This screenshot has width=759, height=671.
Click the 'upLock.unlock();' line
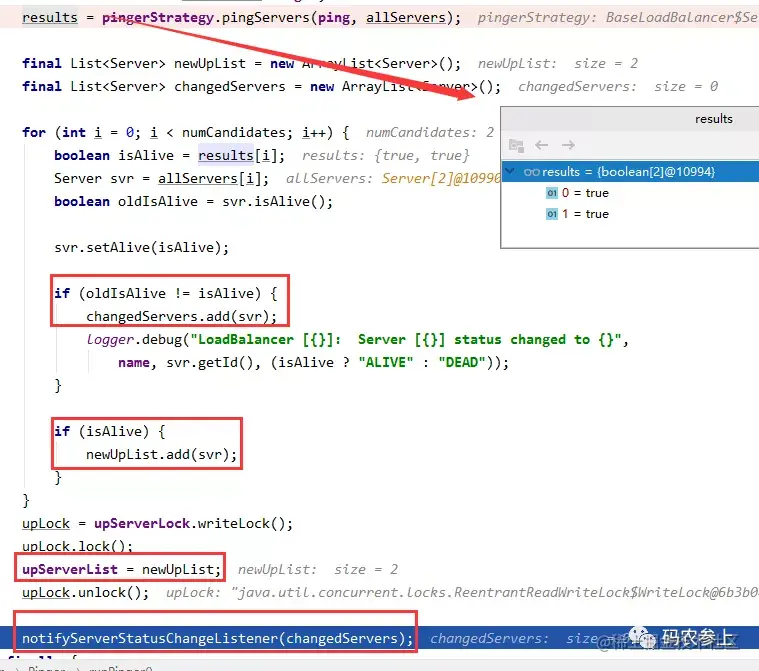pyautogui.click(x=86, y=593)
